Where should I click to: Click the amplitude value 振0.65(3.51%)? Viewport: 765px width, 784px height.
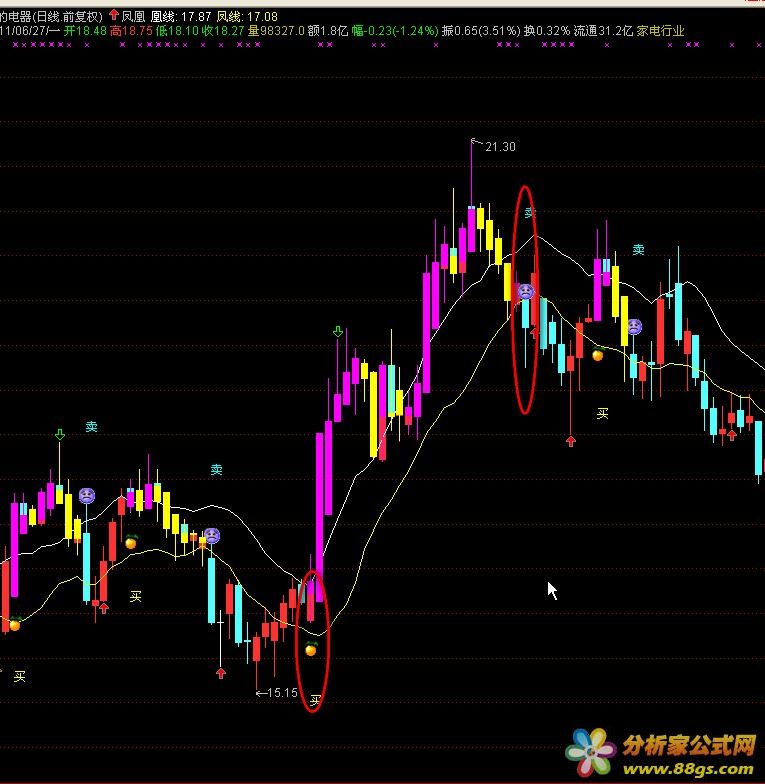tap(481, 31)
